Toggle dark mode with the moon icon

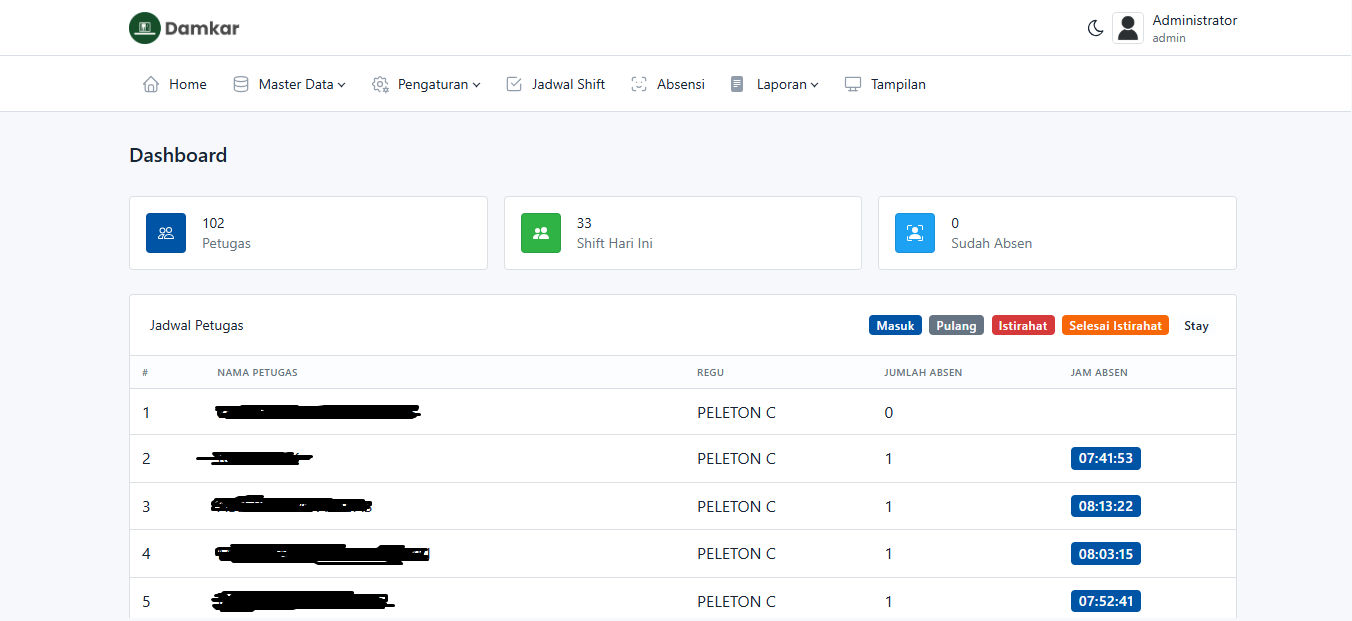click(1095, 28)
